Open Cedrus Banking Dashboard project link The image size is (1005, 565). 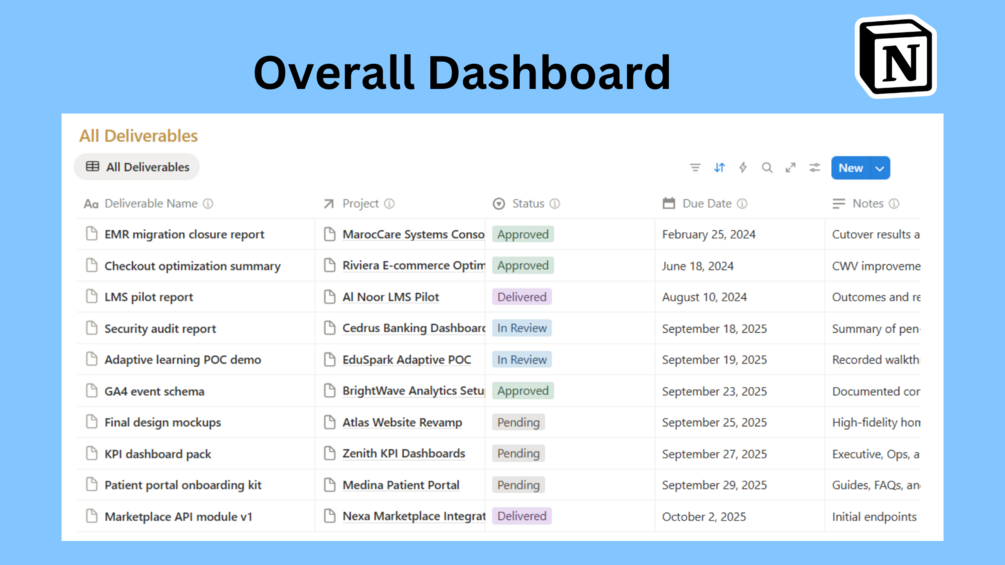pos(413,329)
